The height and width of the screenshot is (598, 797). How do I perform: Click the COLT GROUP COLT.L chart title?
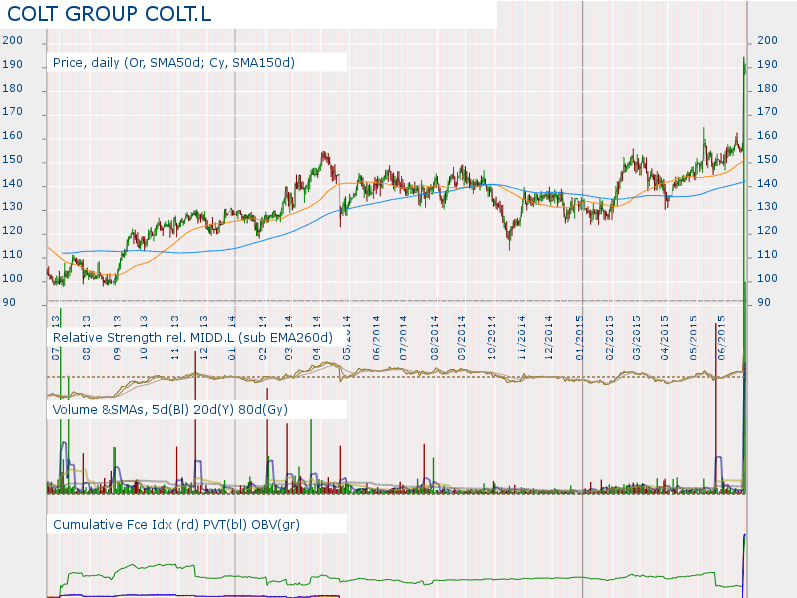109,14
